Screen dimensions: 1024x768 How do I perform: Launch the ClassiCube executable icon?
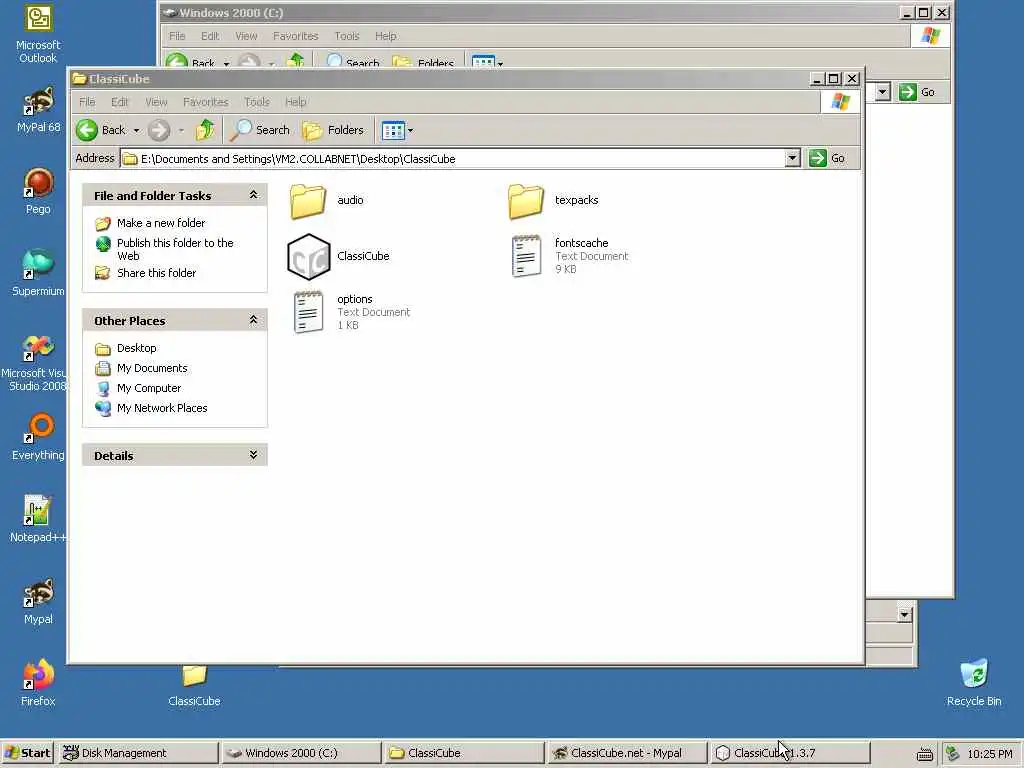(308, 257)
